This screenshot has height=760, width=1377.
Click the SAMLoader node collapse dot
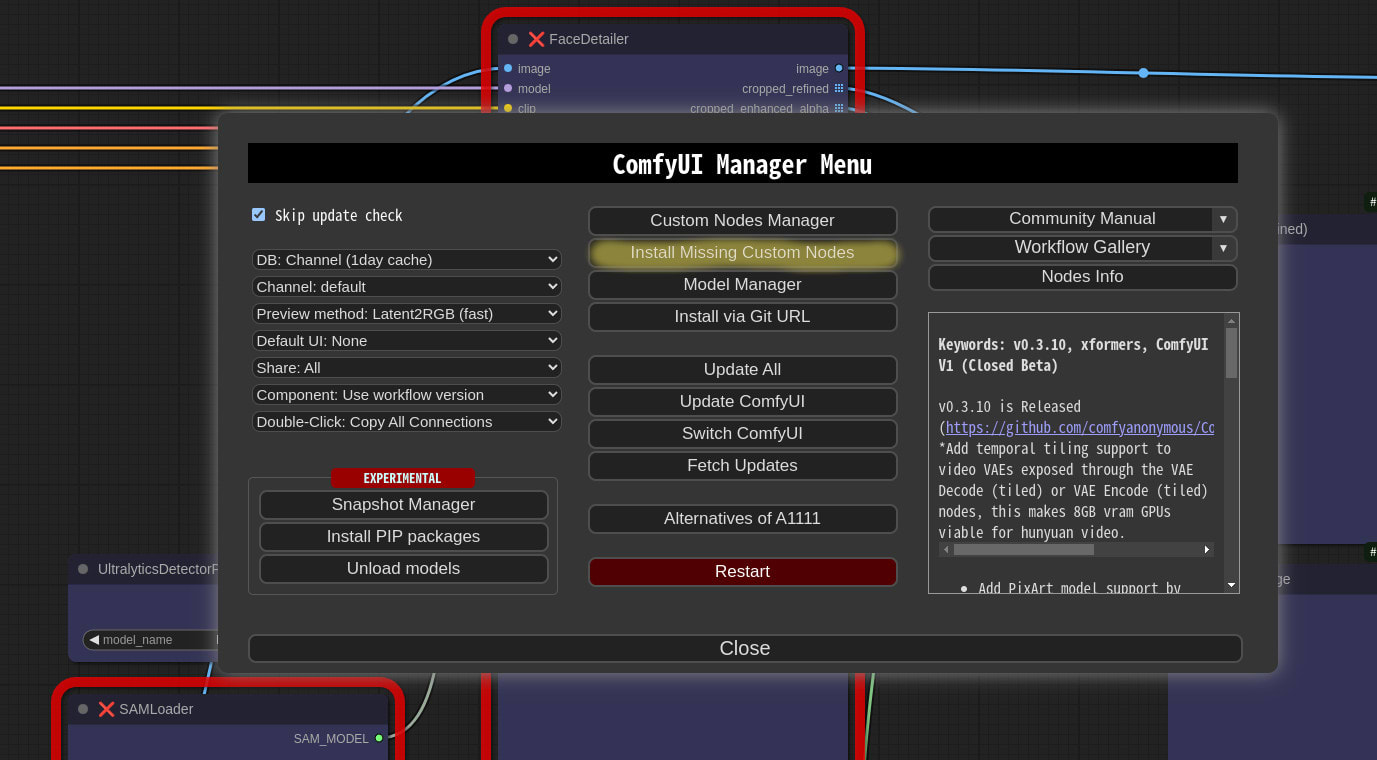(x=83, y=709)
